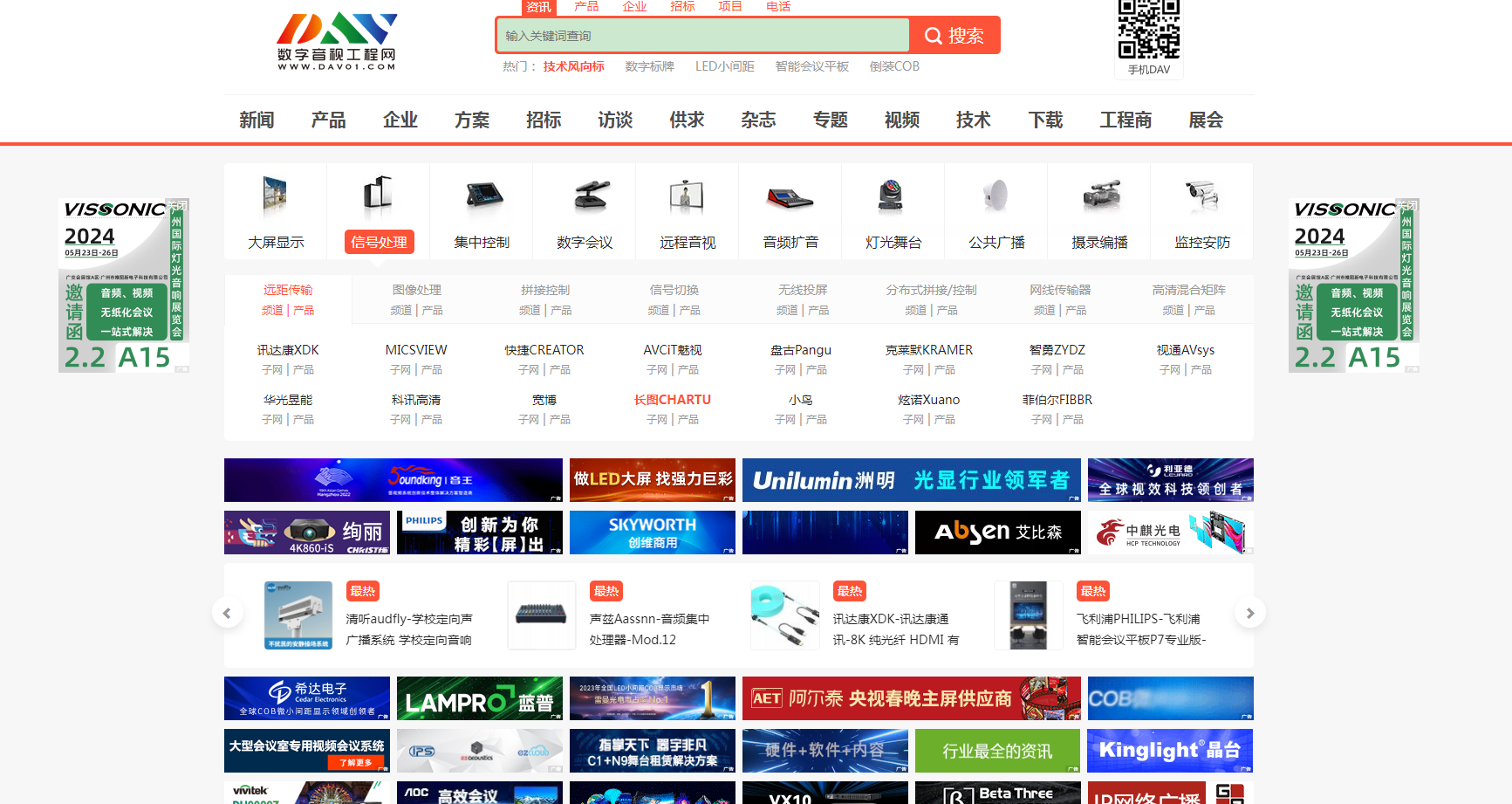Click hot keyword LED小间距
This screenshot has width=1512, height=804.
tap(725, 66)
